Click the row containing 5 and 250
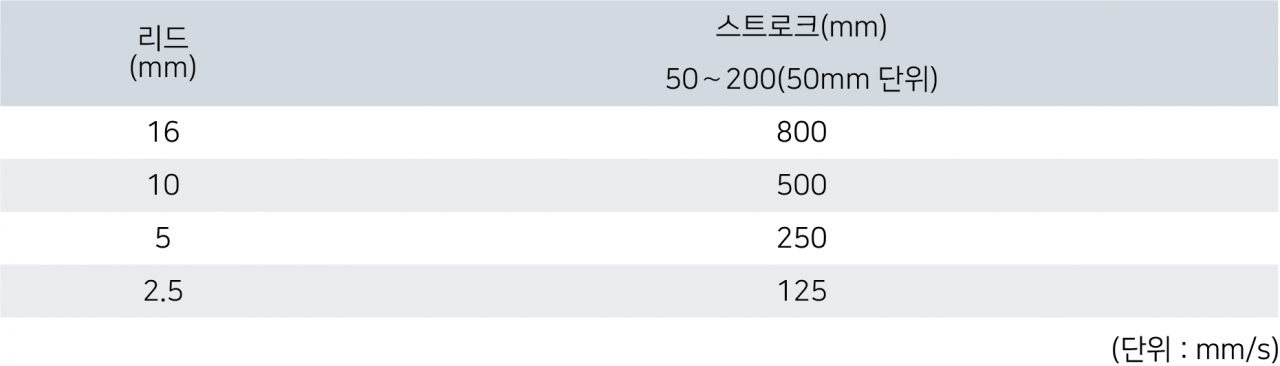The height and width of the screenshot is (366, 1280). pos(640,238)
